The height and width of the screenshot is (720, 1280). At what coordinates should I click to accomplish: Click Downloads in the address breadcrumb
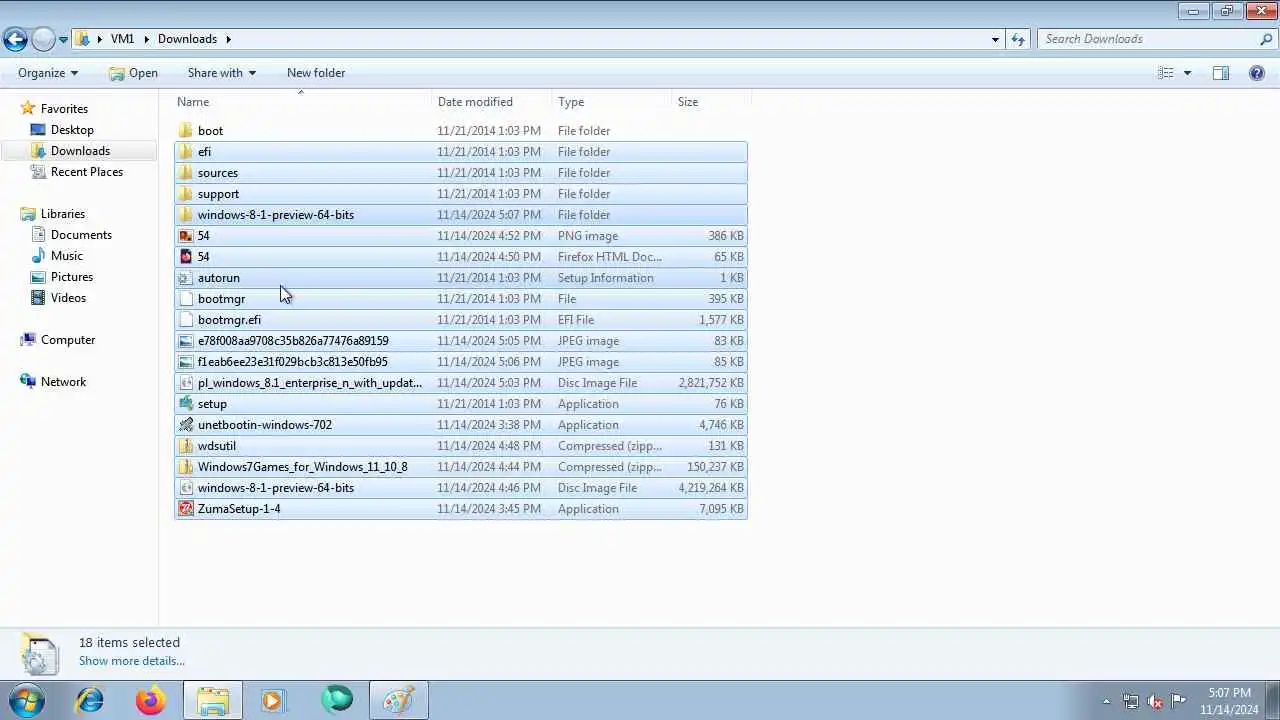[x=187, y=39]
